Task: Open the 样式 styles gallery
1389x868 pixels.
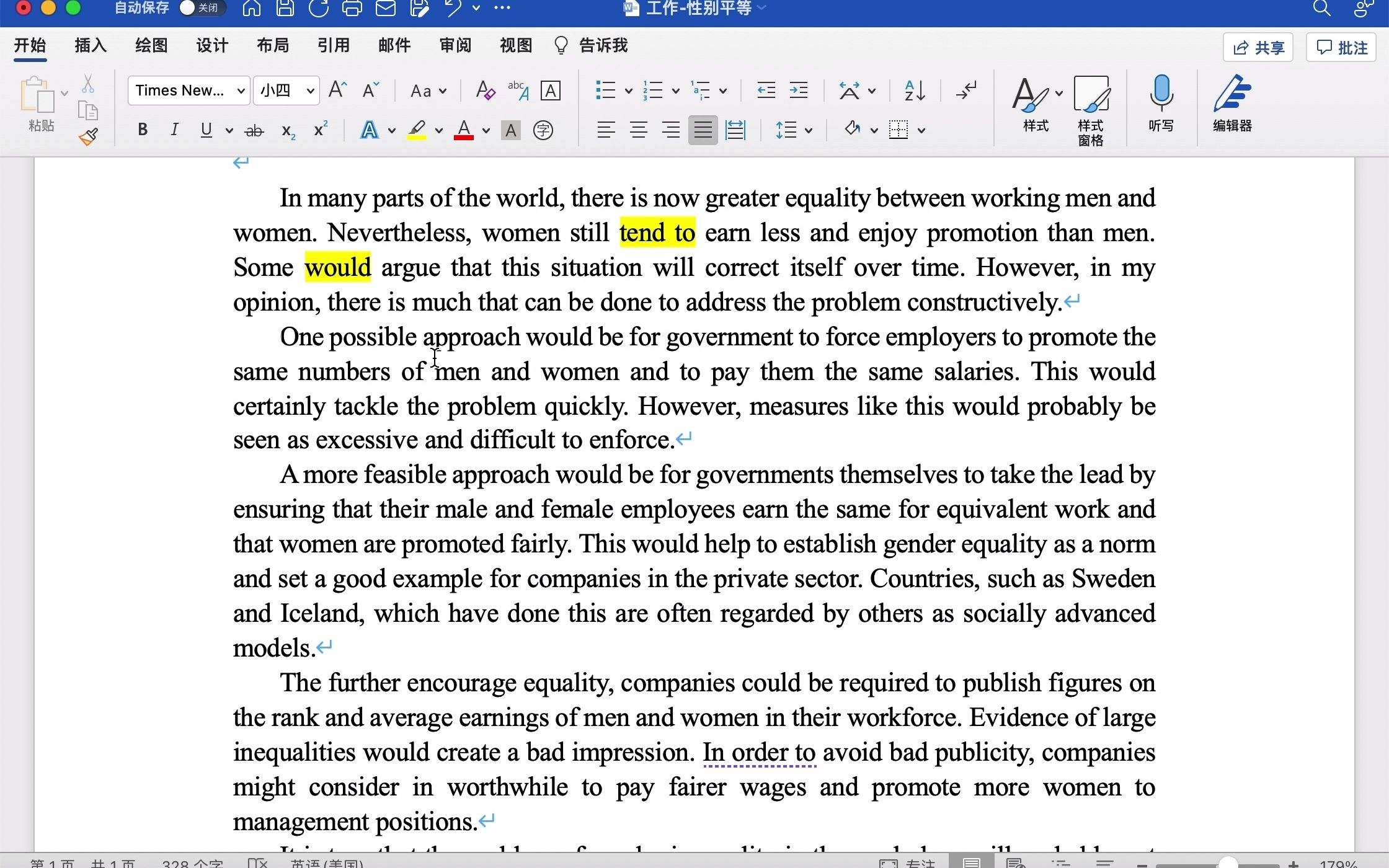Action: [x=1036, y=104]
